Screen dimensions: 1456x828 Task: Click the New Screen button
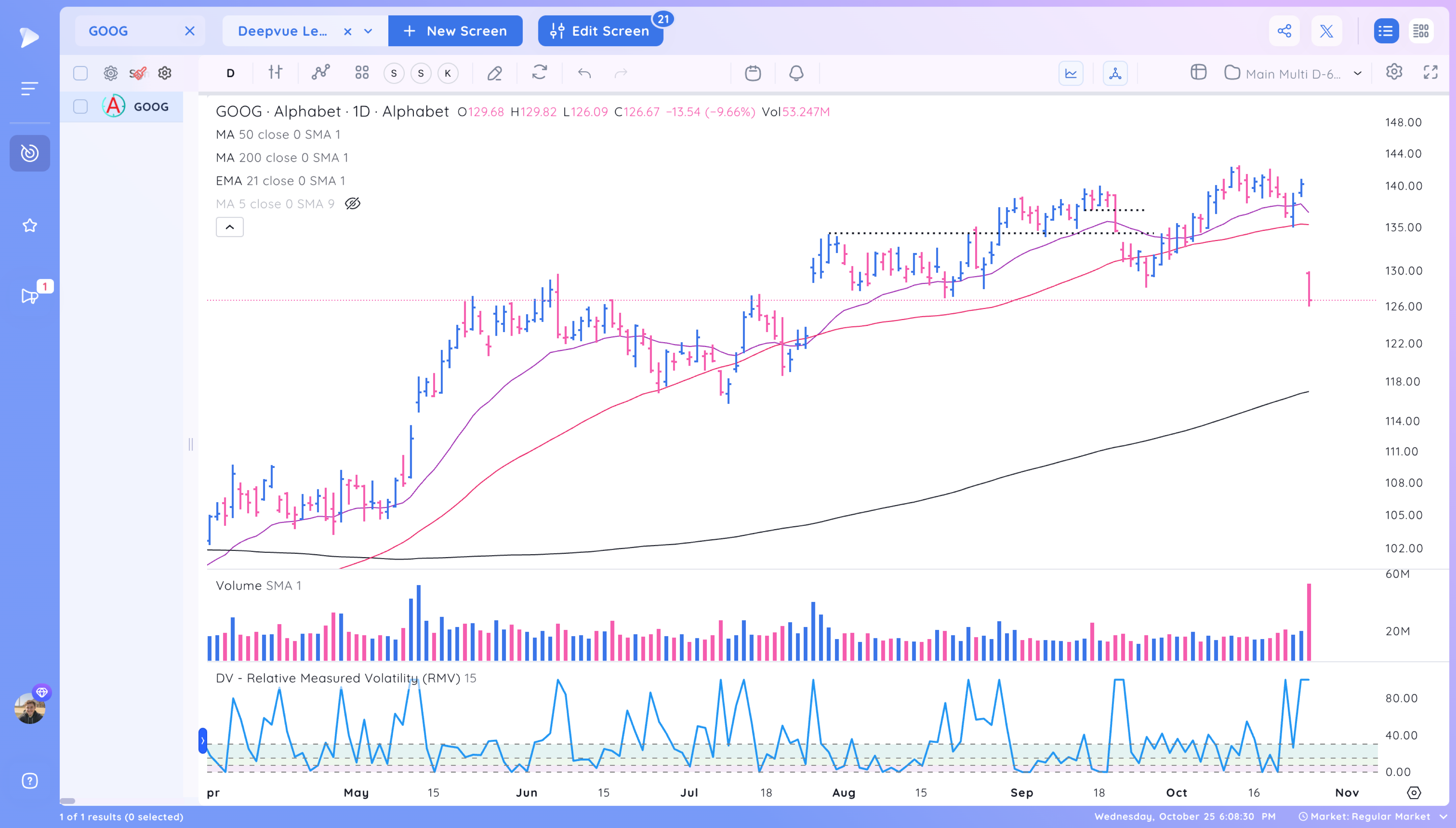[455, 31]
